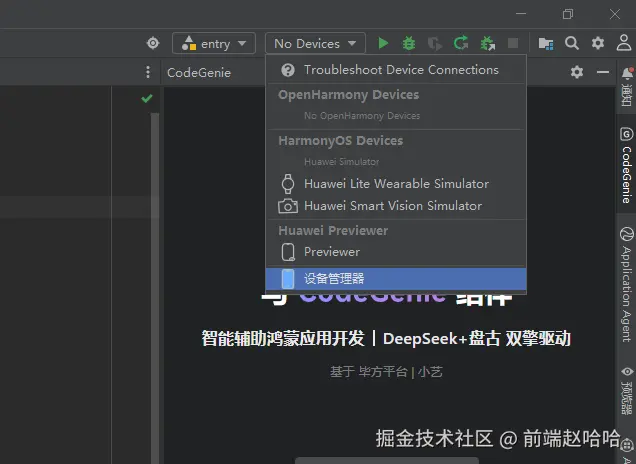Click the green checkmark inspection indicator
This screenshot has height=464, width=636.
click(x=147, y=98)
